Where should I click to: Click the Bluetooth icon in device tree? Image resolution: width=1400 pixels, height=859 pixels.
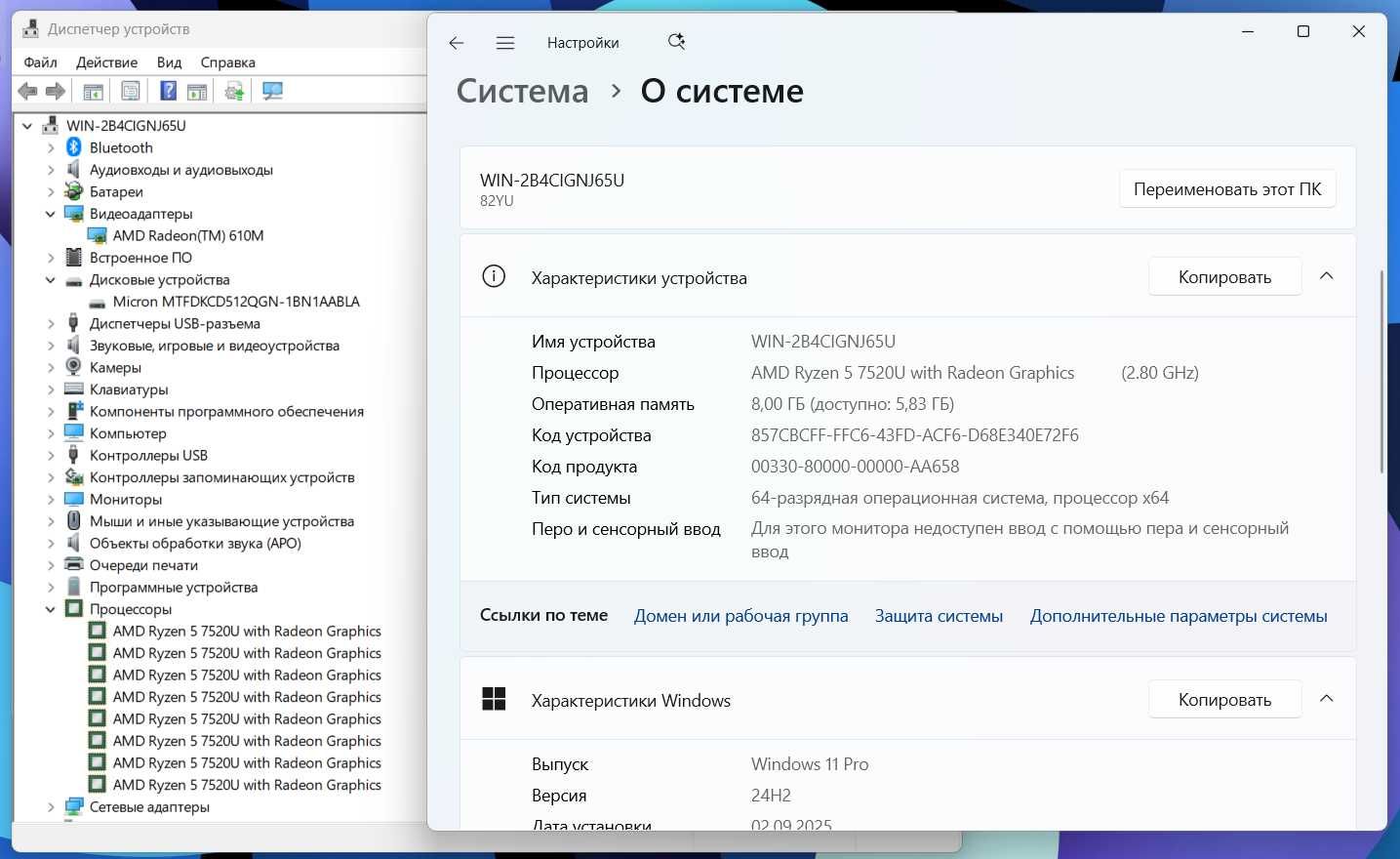[x=73, y=147]
